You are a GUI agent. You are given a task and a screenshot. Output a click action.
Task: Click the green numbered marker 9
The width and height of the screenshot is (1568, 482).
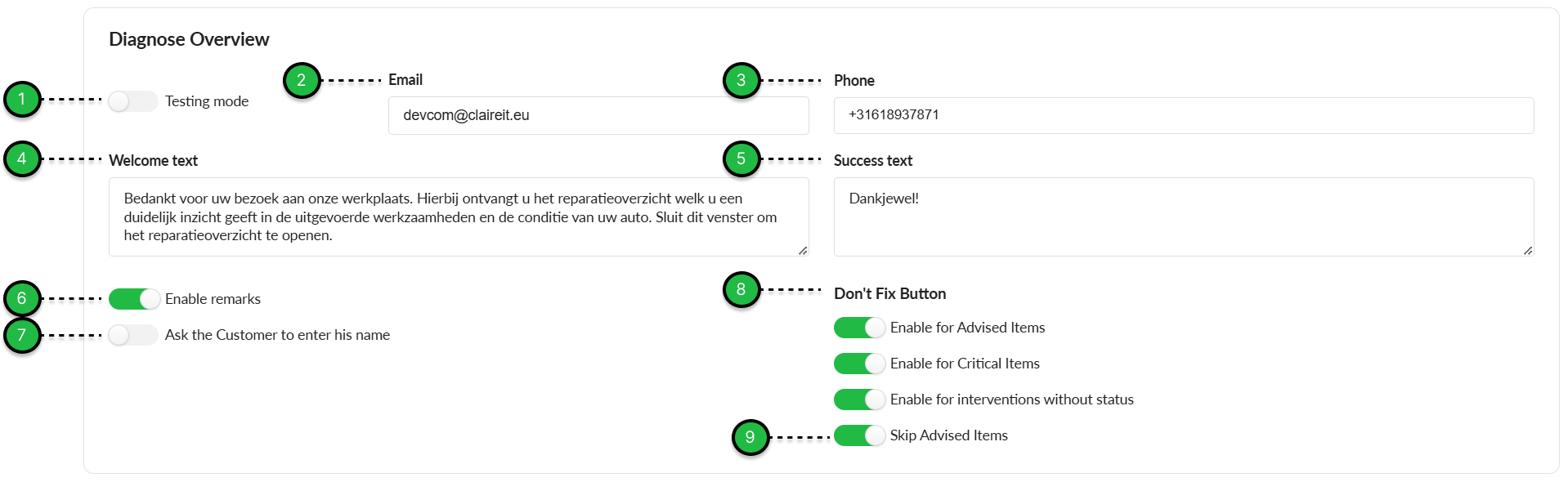[x=750, y=437]
